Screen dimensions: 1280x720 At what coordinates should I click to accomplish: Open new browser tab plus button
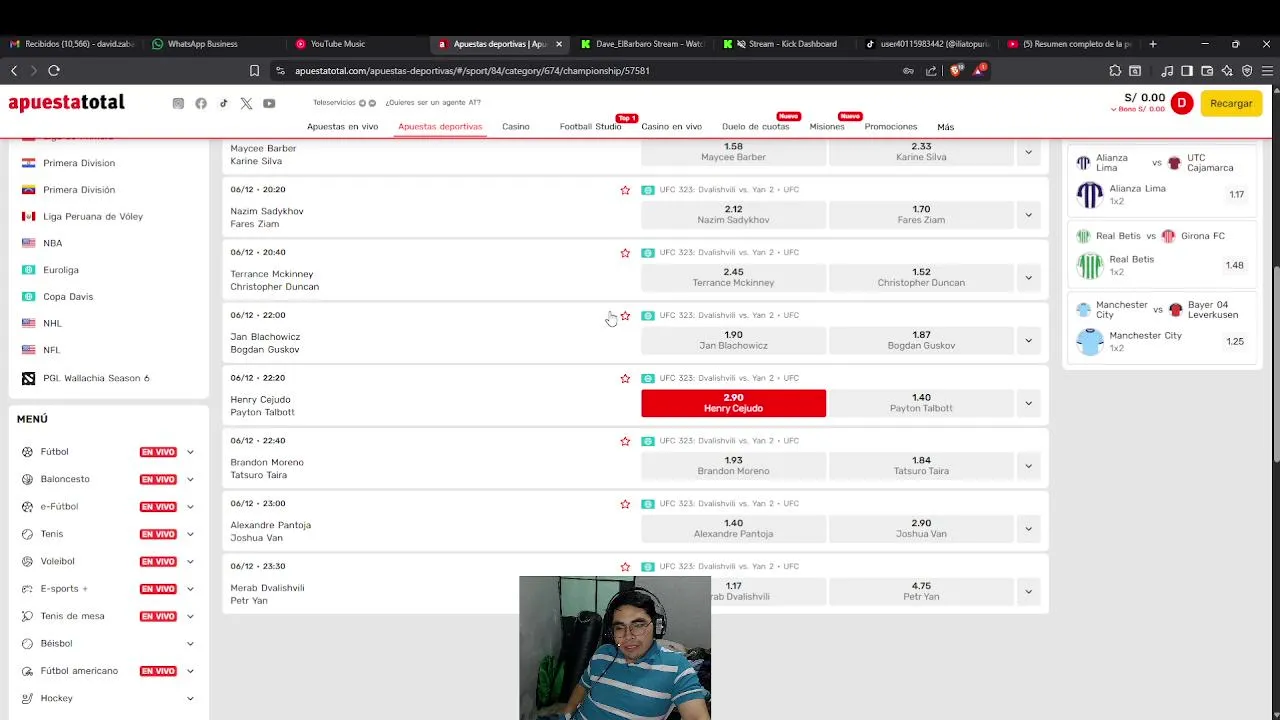click(1153, 44)
